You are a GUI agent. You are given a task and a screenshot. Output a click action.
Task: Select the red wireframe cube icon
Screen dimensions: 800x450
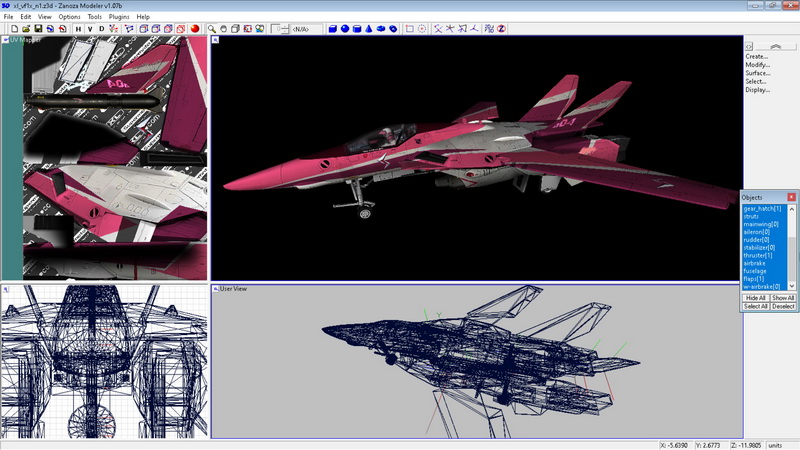[181, 29]
